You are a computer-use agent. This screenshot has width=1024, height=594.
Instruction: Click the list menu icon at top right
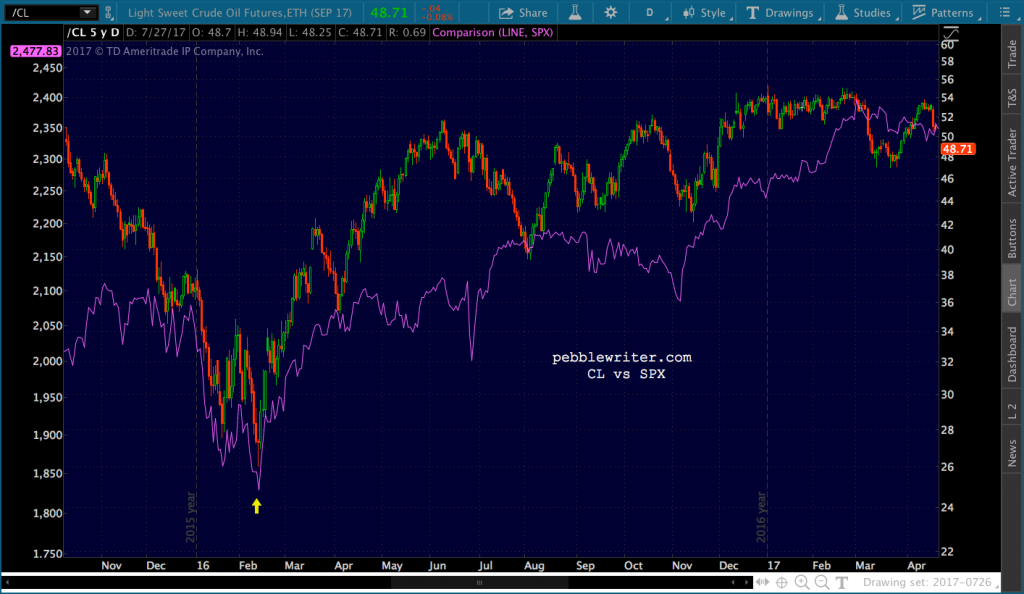click(x=1005, y=12)
